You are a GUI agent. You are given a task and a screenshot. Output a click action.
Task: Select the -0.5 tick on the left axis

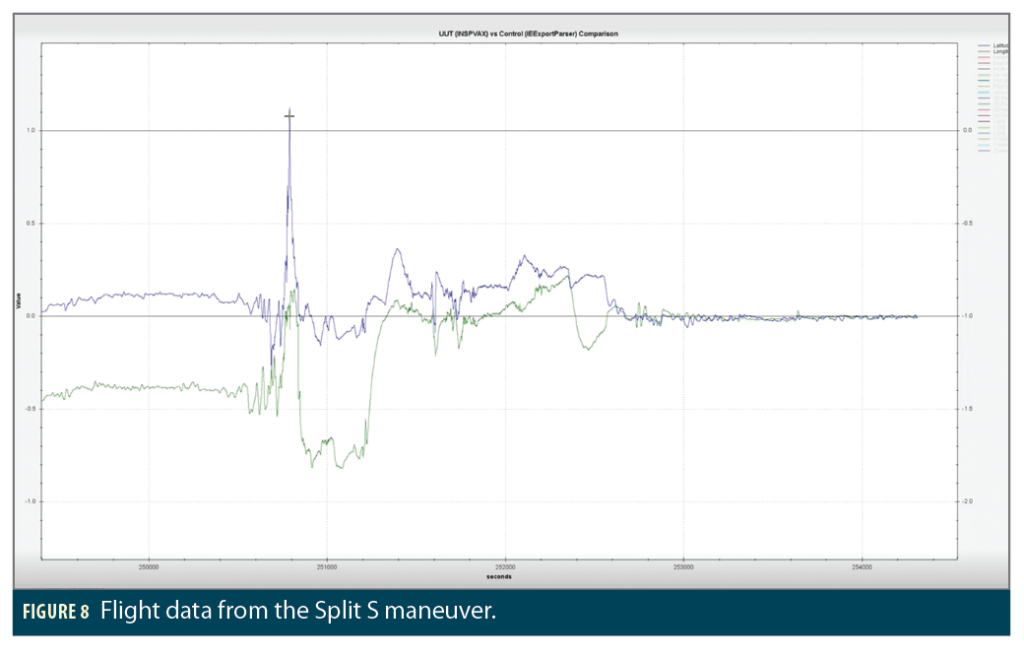click(30, 408)
